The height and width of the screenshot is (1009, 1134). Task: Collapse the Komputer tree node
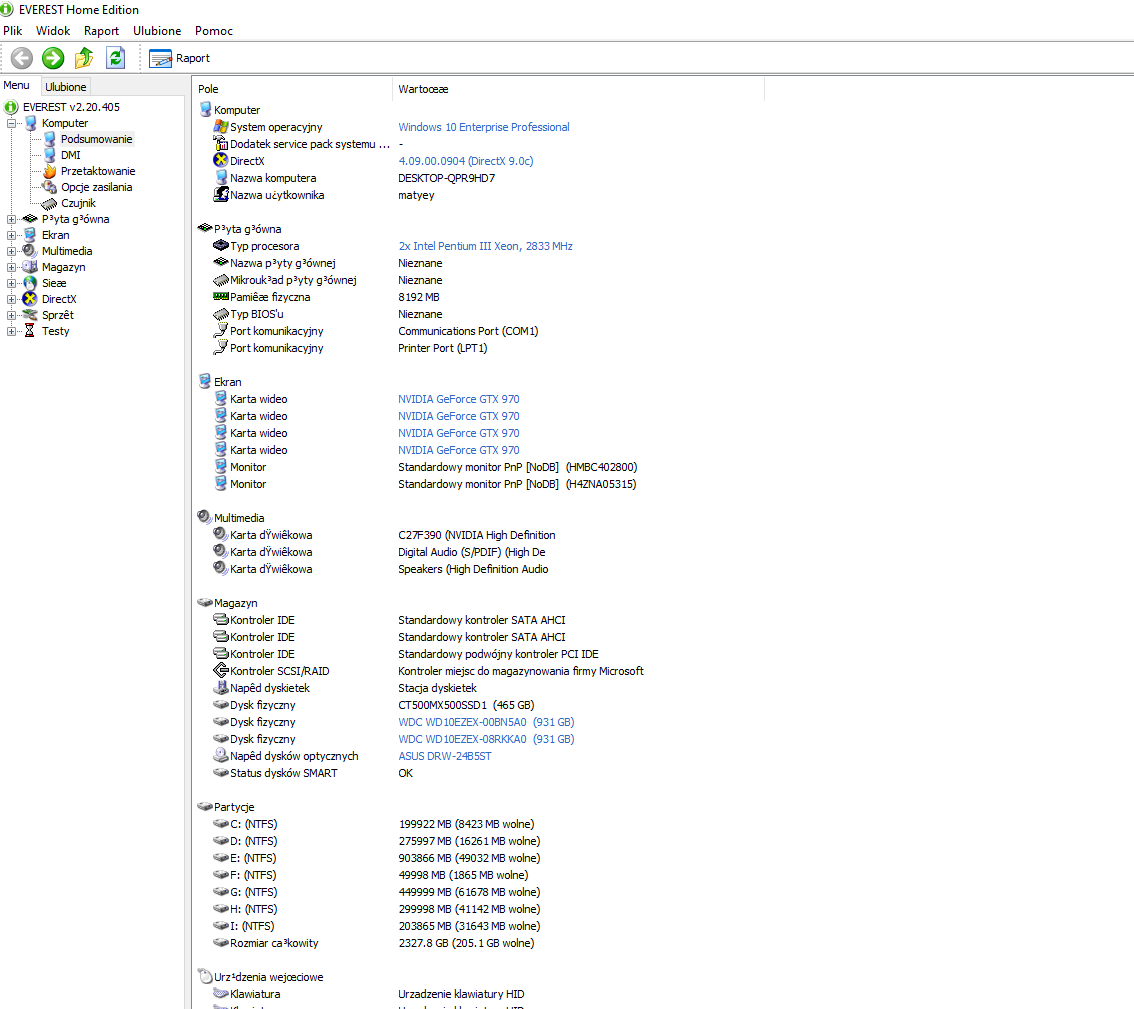[12, 124]
